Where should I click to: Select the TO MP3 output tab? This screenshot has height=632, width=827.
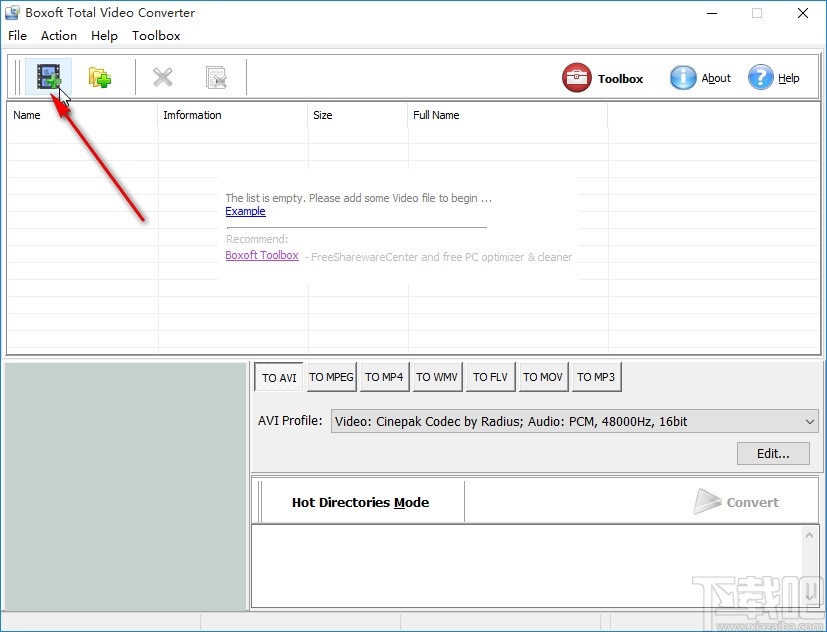596,377
